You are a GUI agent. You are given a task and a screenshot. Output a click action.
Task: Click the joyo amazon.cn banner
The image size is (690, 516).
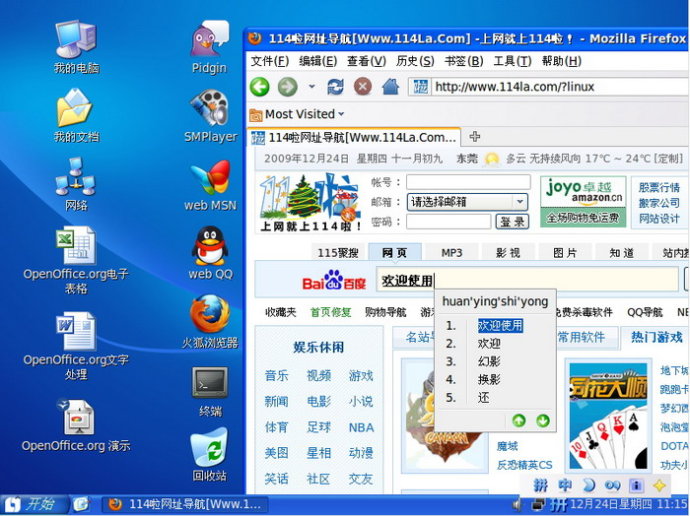click(x=584, y=202)
